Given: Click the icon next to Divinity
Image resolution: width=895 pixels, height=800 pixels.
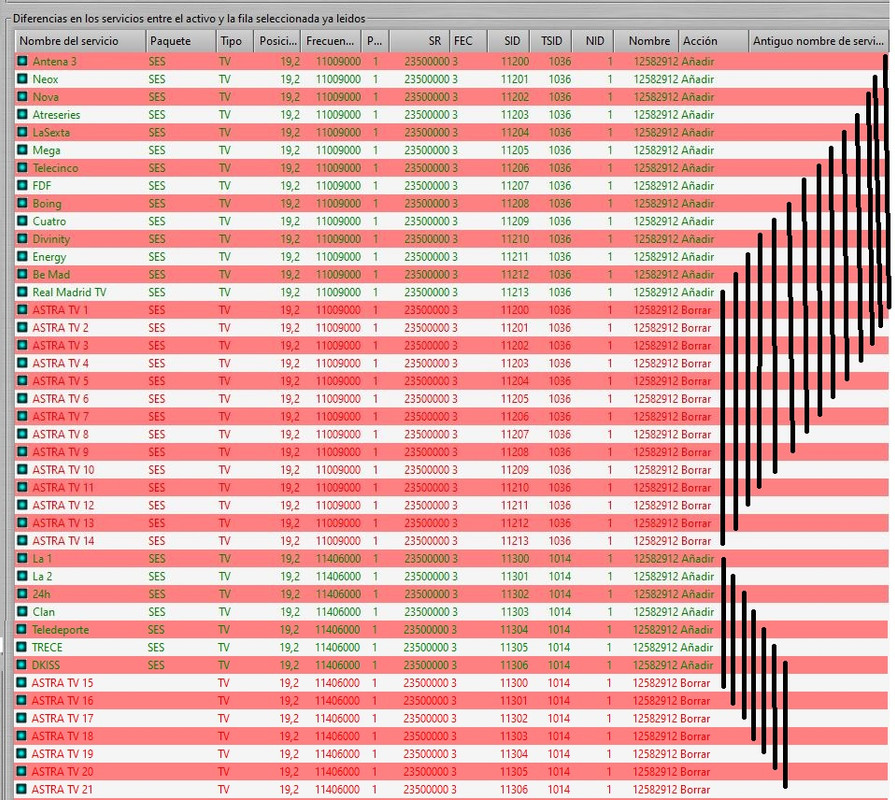Looking at the screenshot, I should point(22,239).
